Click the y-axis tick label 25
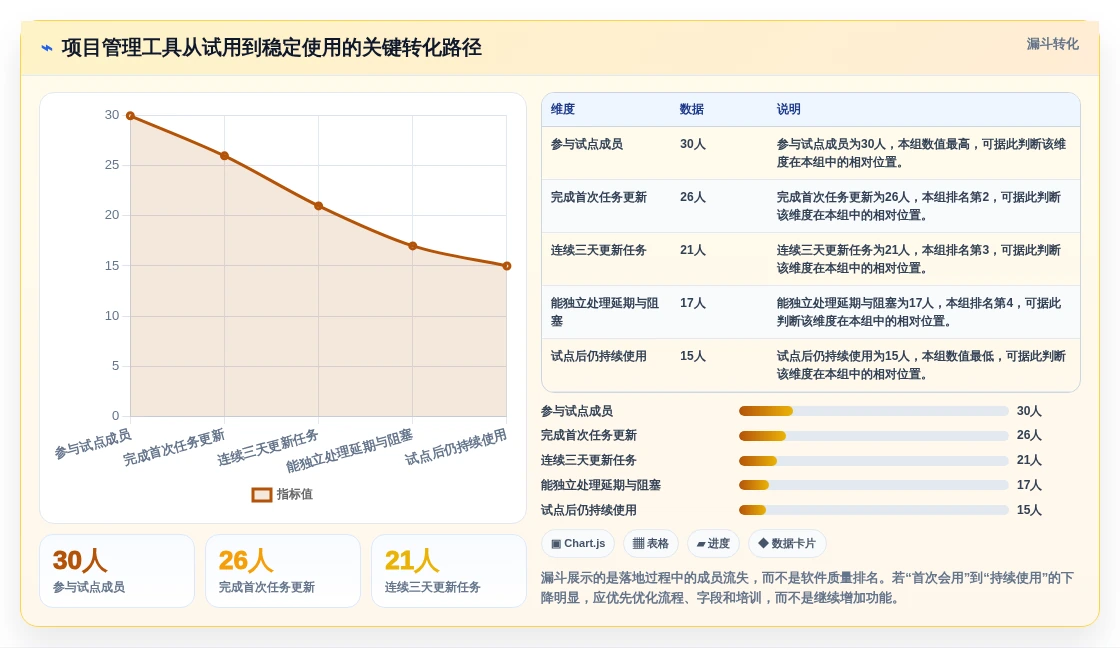This screenshot has height=648, width=1120. pos(112,165)
